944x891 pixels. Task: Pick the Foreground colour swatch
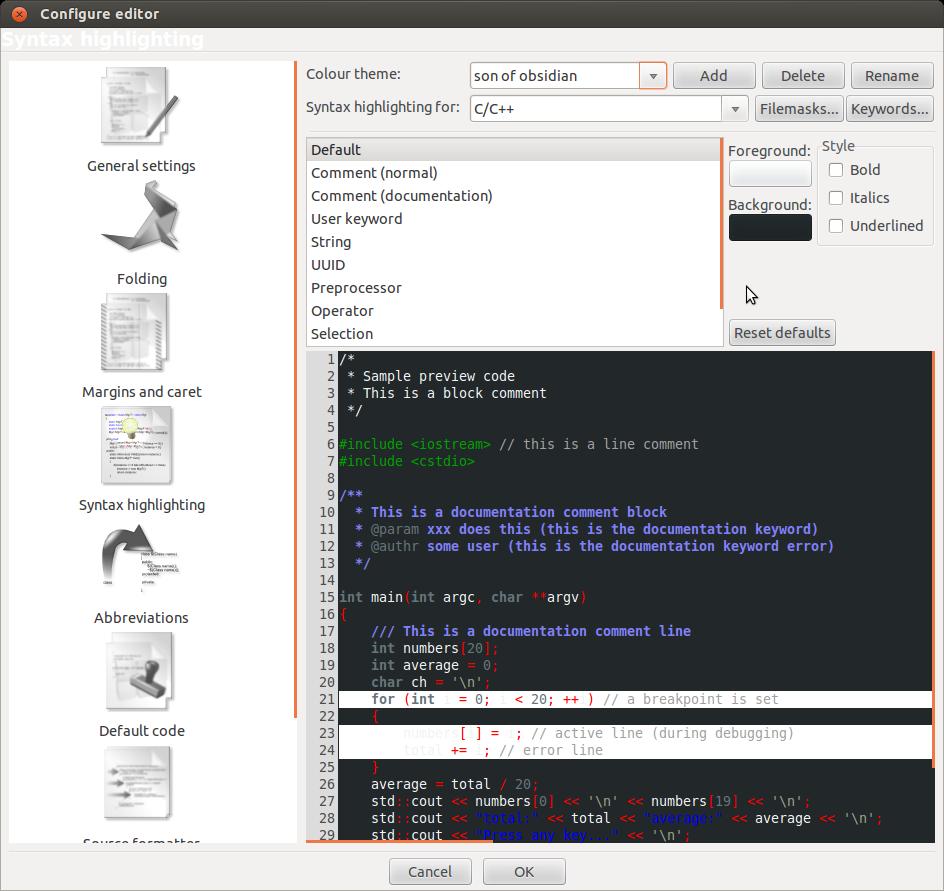tap(770, 174)
